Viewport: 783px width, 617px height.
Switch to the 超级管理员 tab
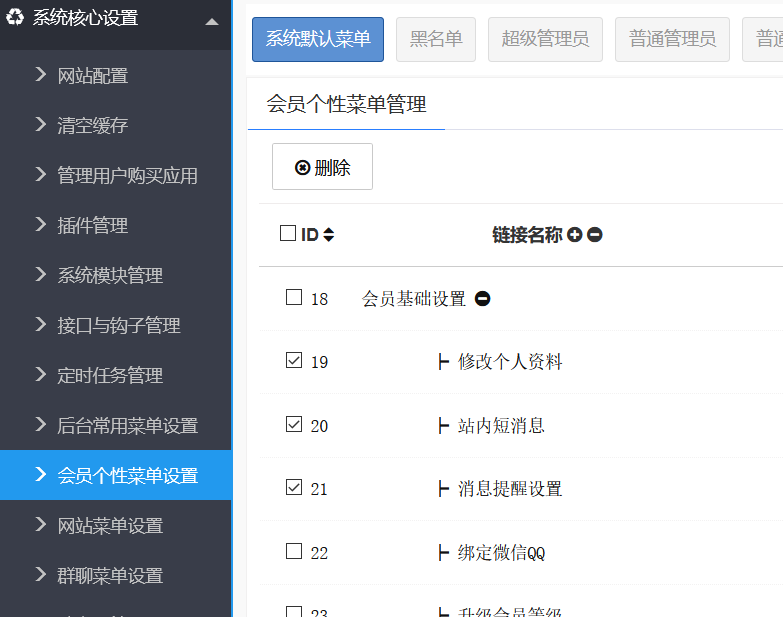545,40
